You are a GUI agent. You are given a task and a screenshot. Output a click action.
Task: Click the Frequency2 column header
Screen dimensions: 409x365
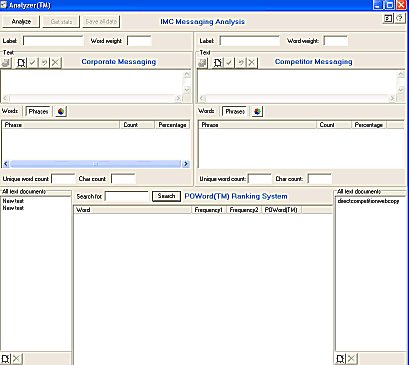click(244, 210)
